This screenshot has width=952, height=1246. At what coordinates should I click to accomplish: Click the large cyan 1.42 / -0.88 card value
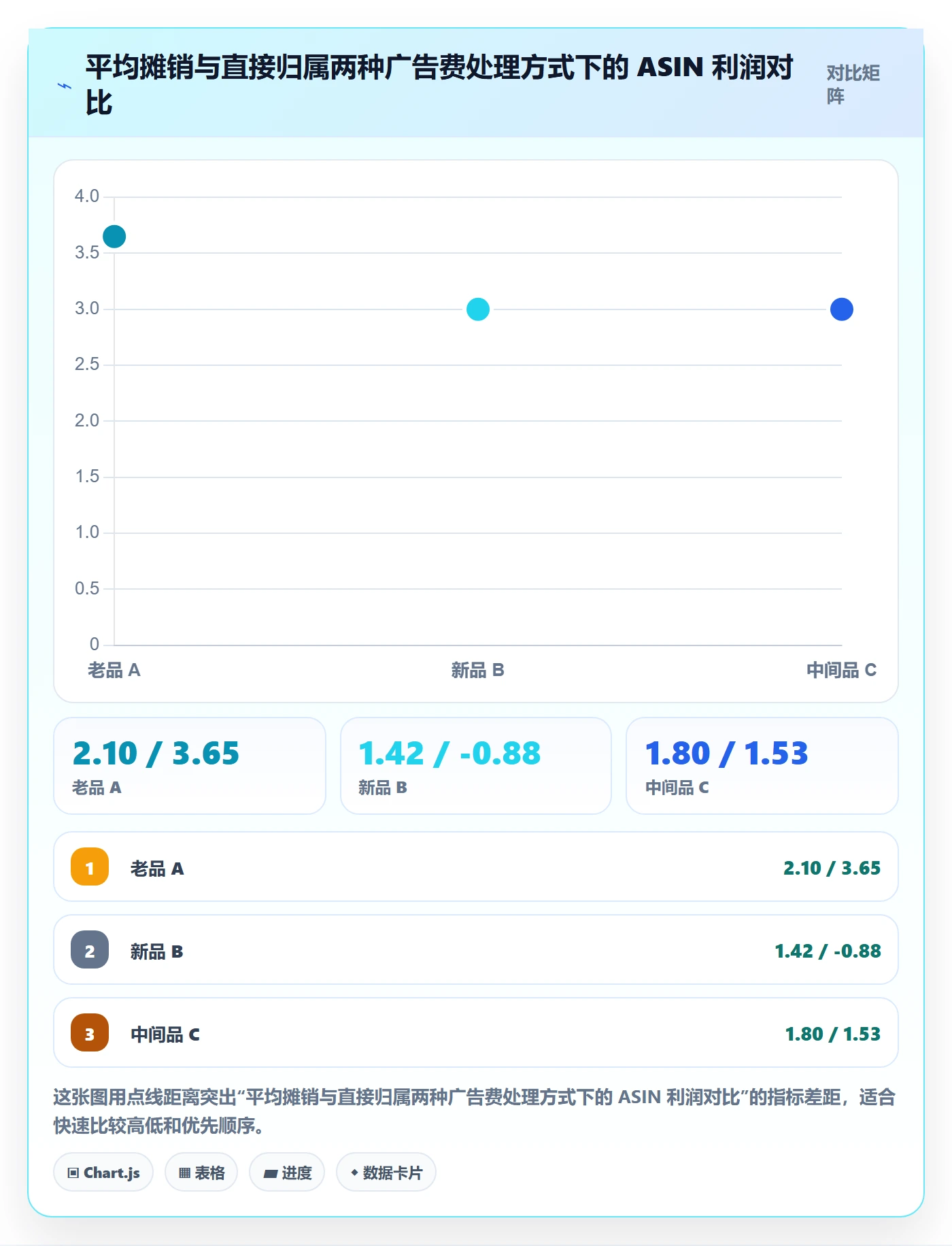coord(449,754)
